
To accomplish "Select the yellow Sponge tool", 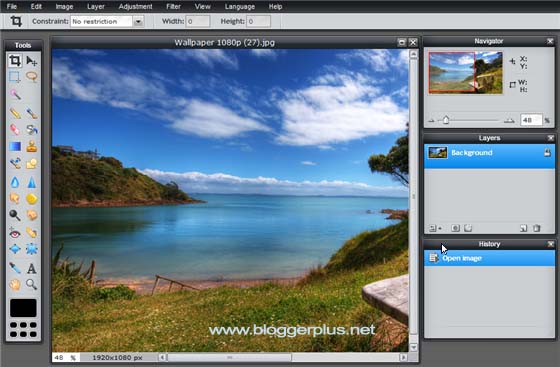I will (31, 198).
